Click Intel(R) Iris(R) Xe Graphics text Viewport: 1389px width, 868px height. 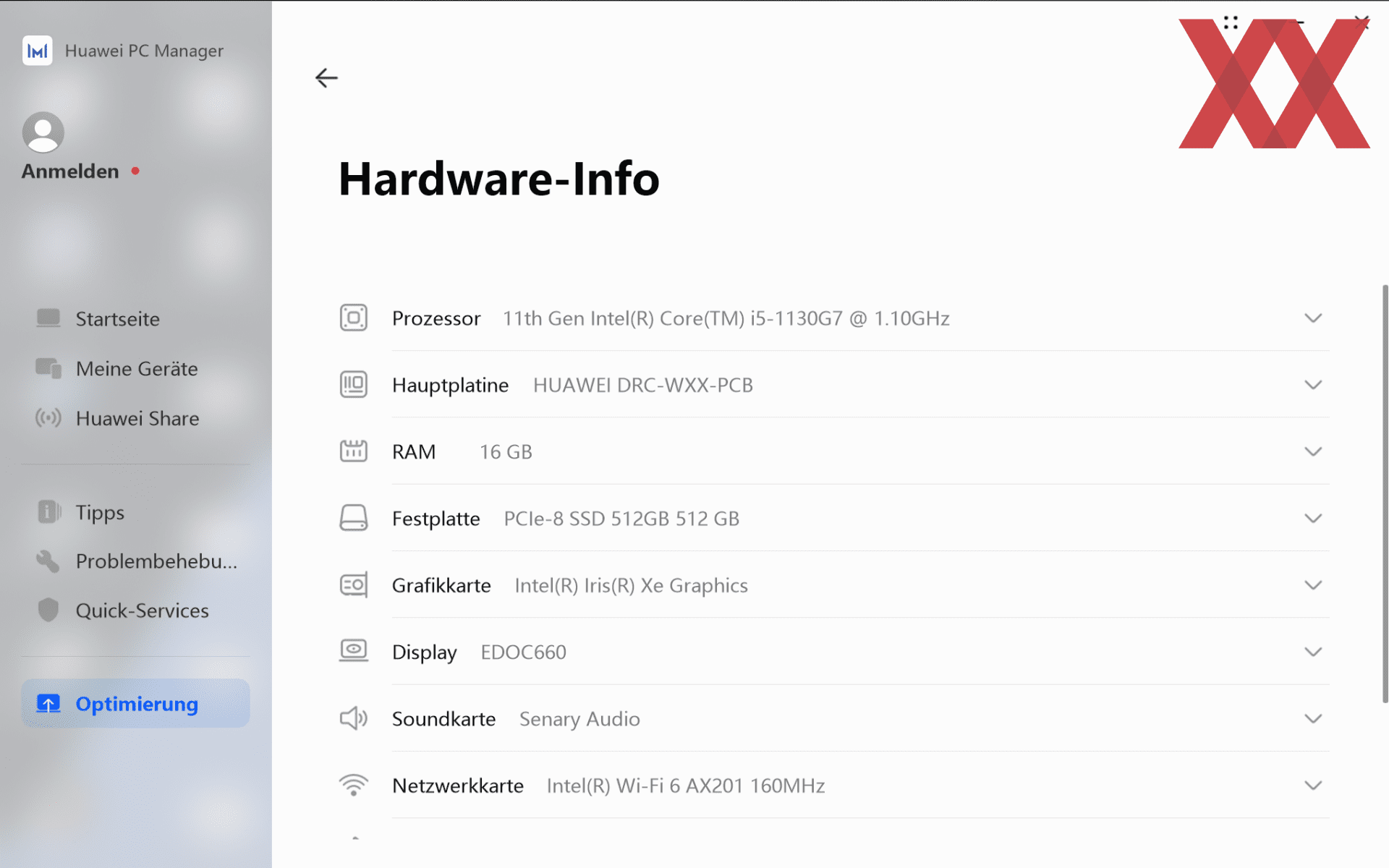(631, 585)
